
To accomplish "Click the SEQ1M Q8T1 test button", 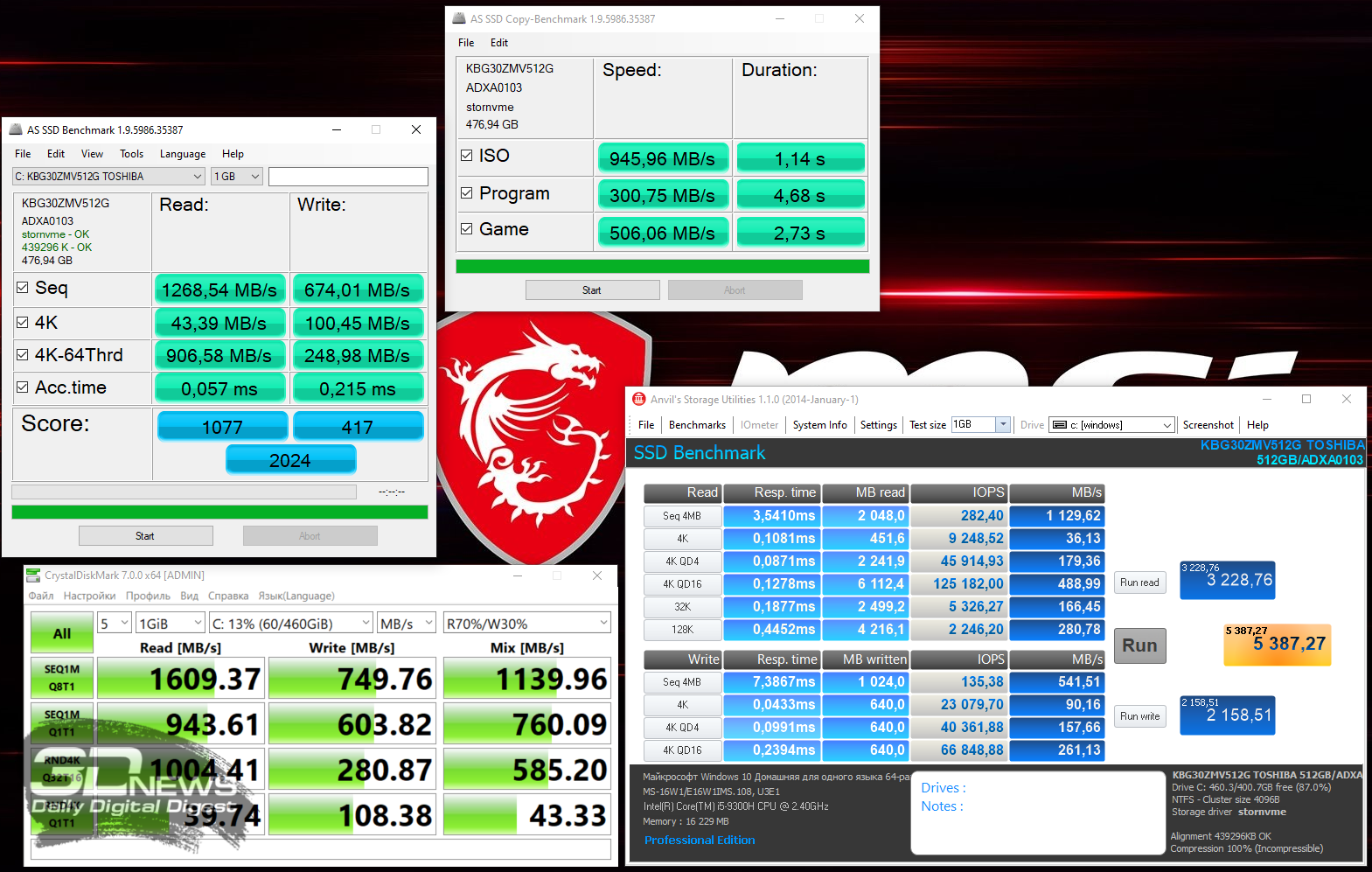I will pyautogui.click(x=61, y=678).
